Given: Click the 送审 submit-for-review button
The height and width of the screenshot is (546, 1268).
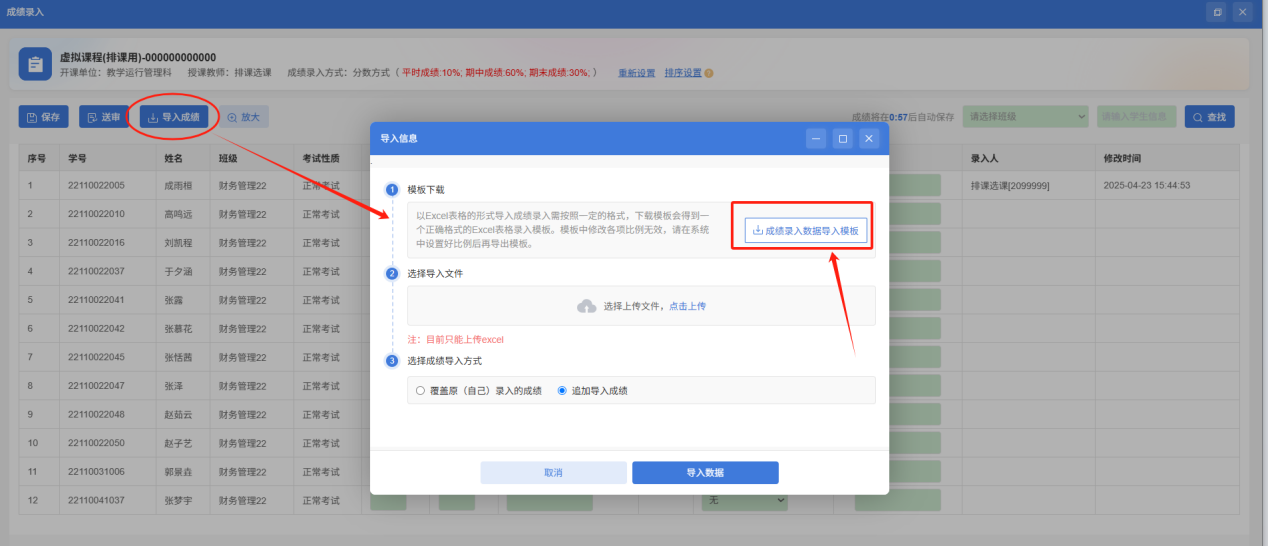Looking at the screenshot, I should click(x=104, y=117).
